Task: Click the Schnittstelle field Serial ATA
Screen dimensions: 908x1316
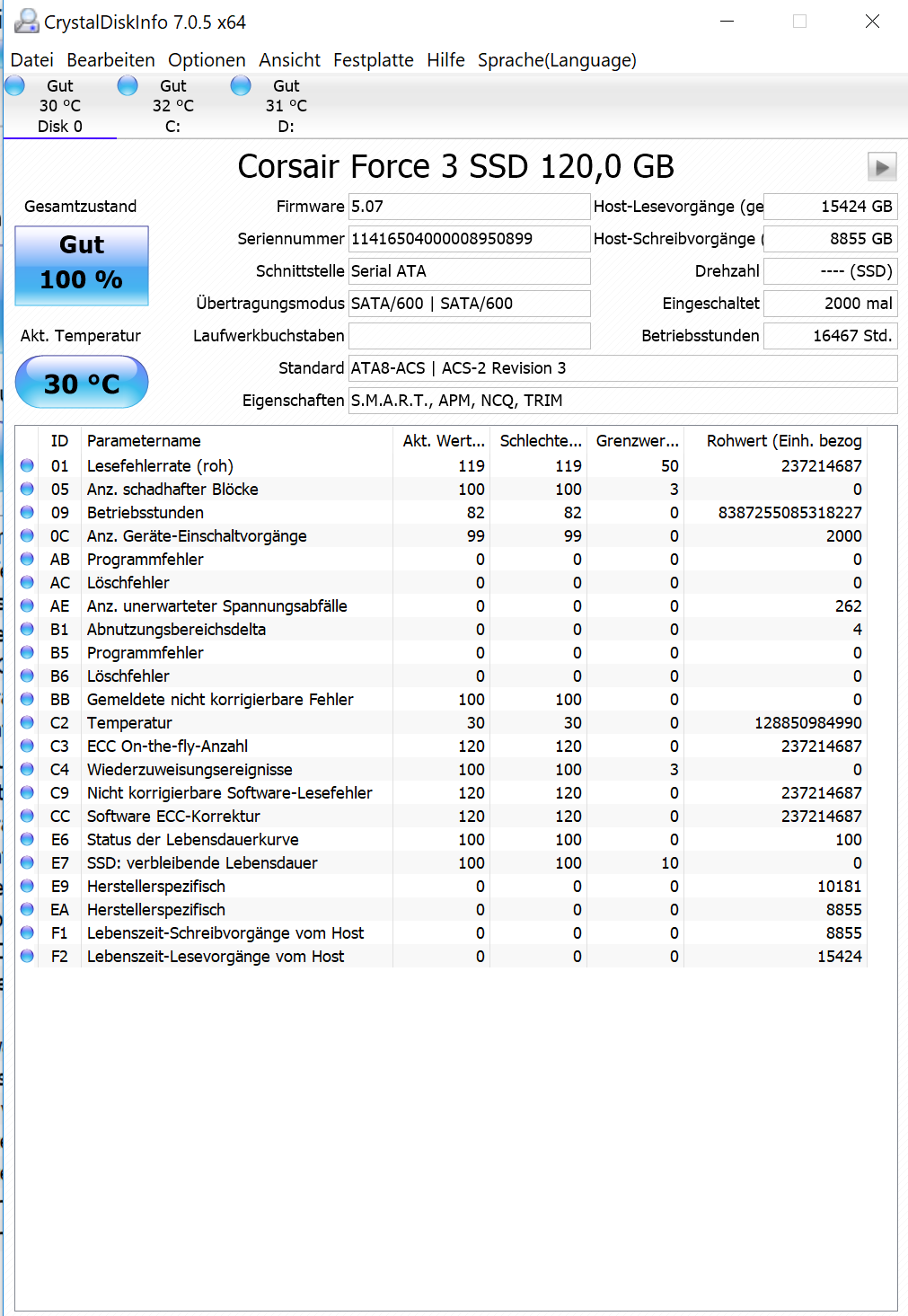Action: click(470, 271)
